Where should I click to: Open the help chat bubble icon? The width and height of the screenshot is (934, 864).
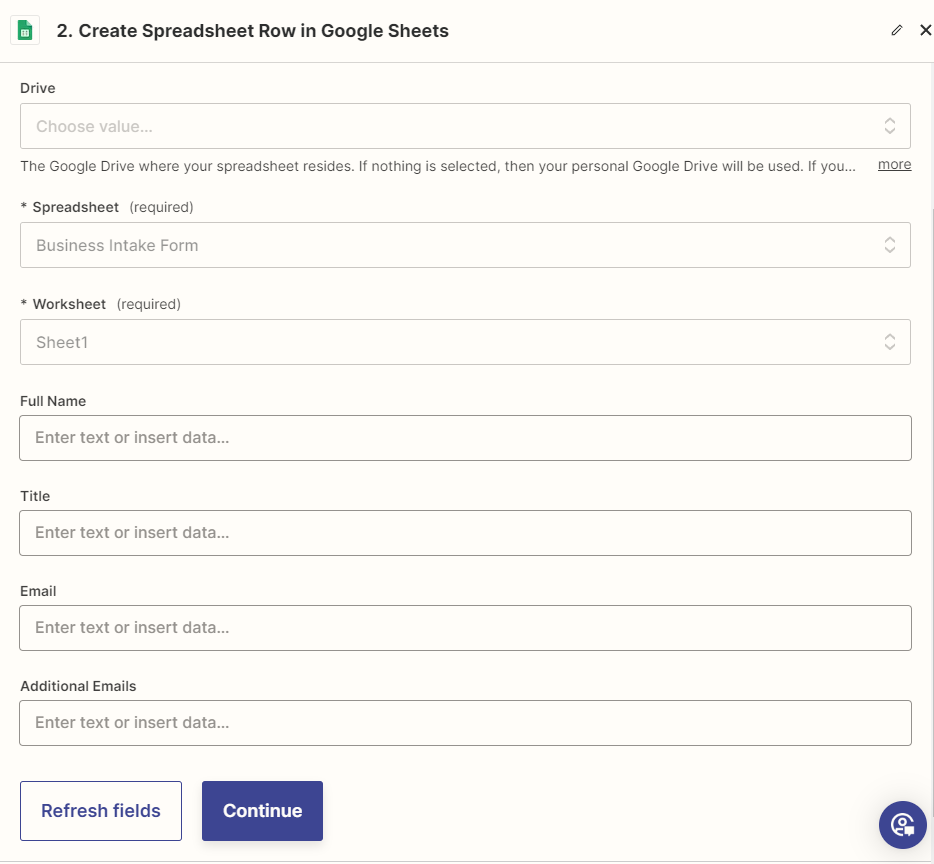(902, 825)
